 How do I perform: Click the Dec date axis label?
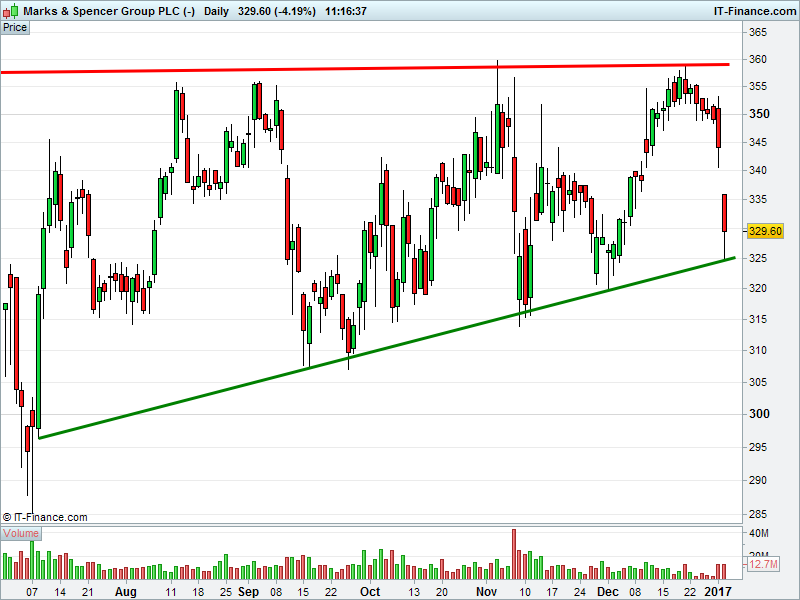click(x=608, y=592)
